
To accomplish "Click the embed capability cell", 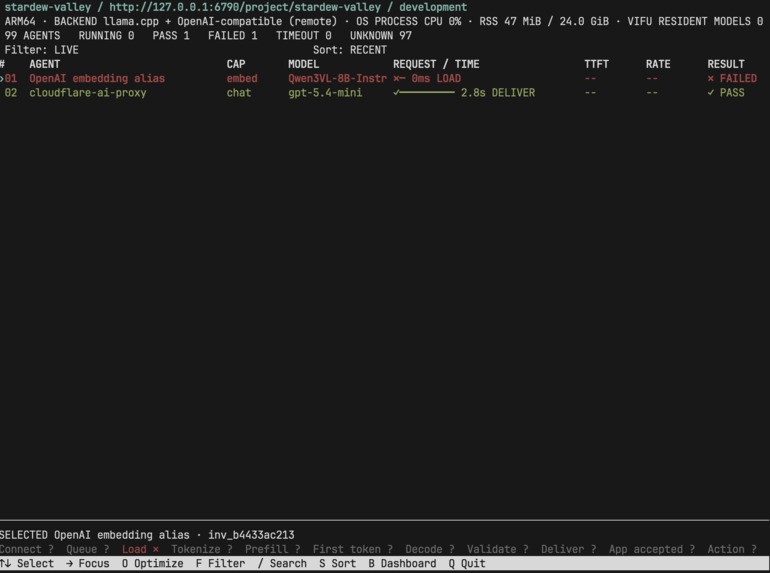I will click(242, 79).
